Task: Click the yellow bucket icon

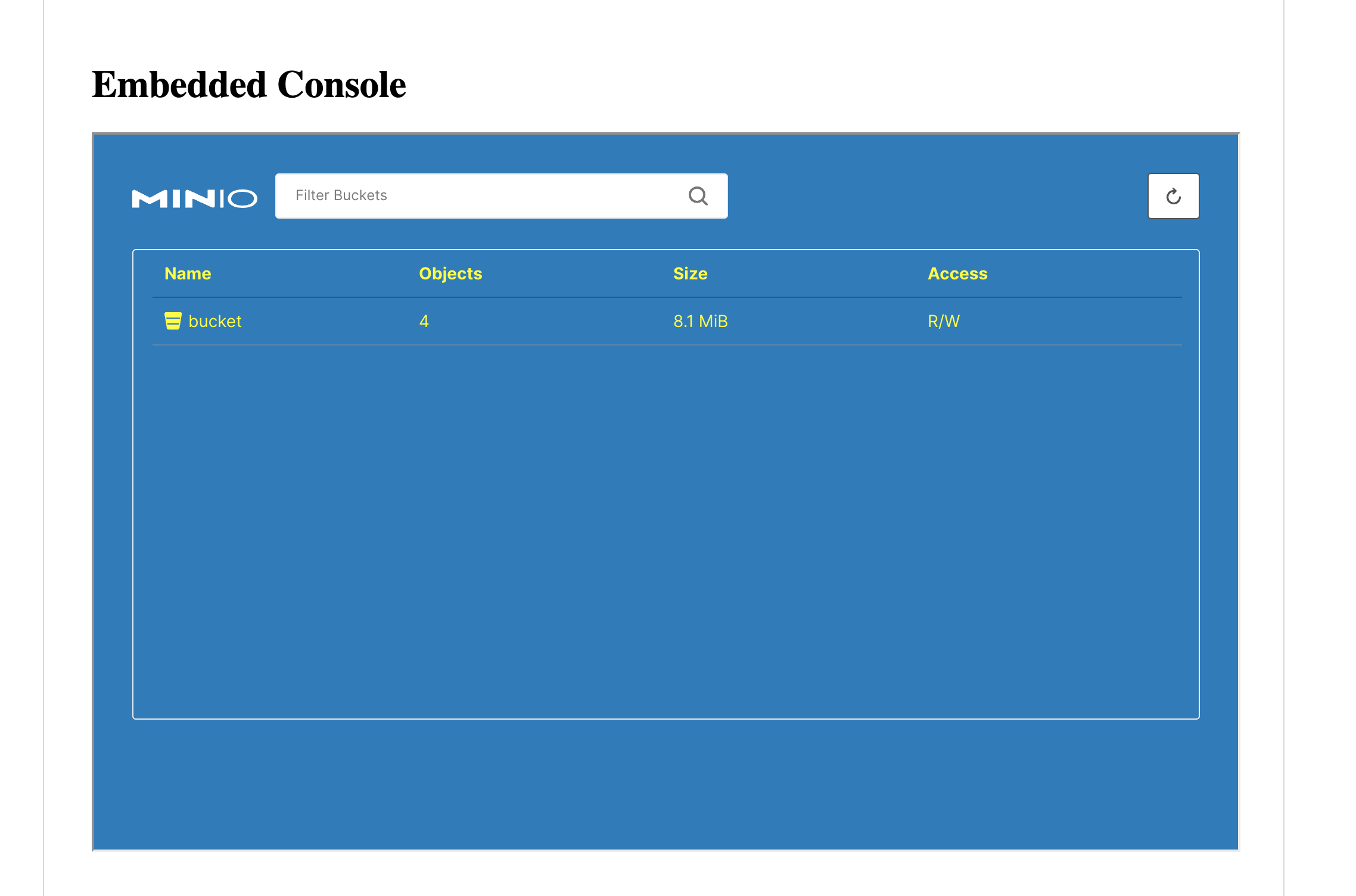Action: coord(173,321)
